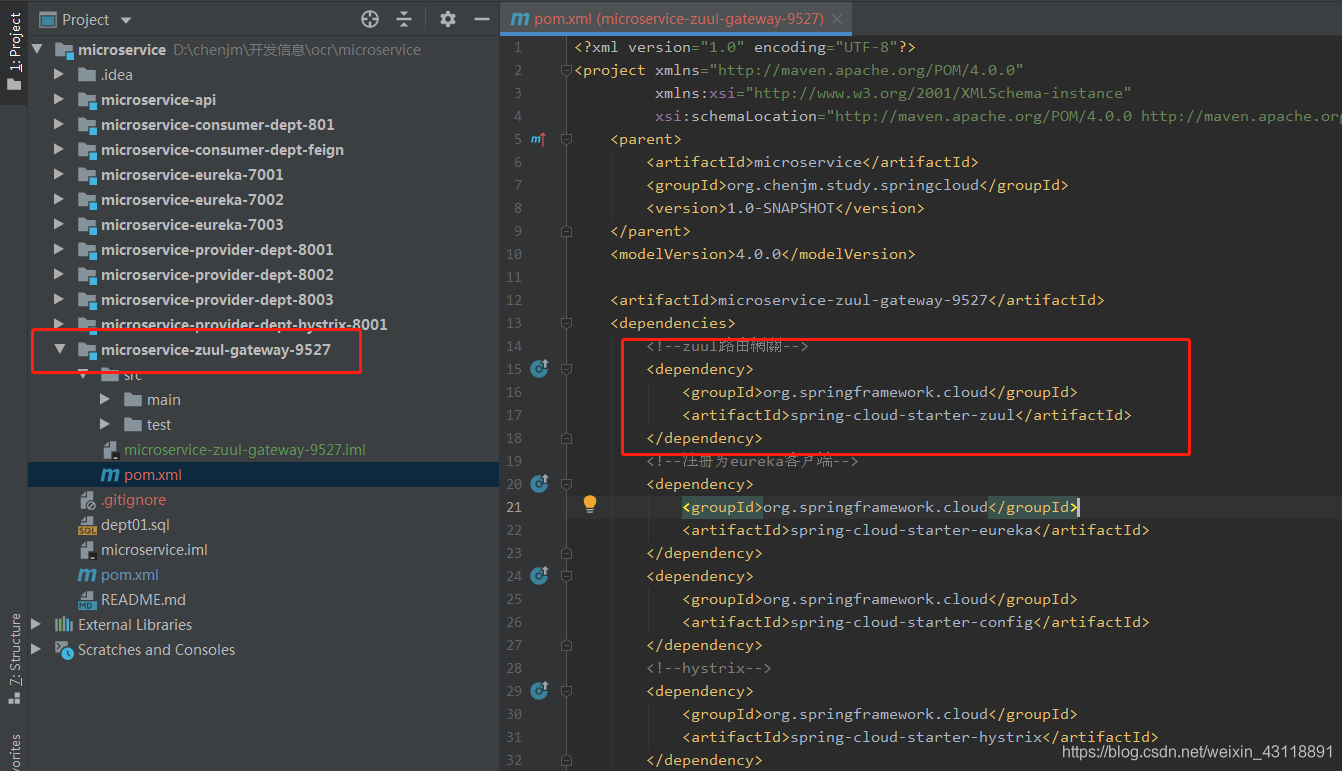Select the README.md file
Screen dimensions: 1342x771
pyautogui.click(x=143, y=600)
